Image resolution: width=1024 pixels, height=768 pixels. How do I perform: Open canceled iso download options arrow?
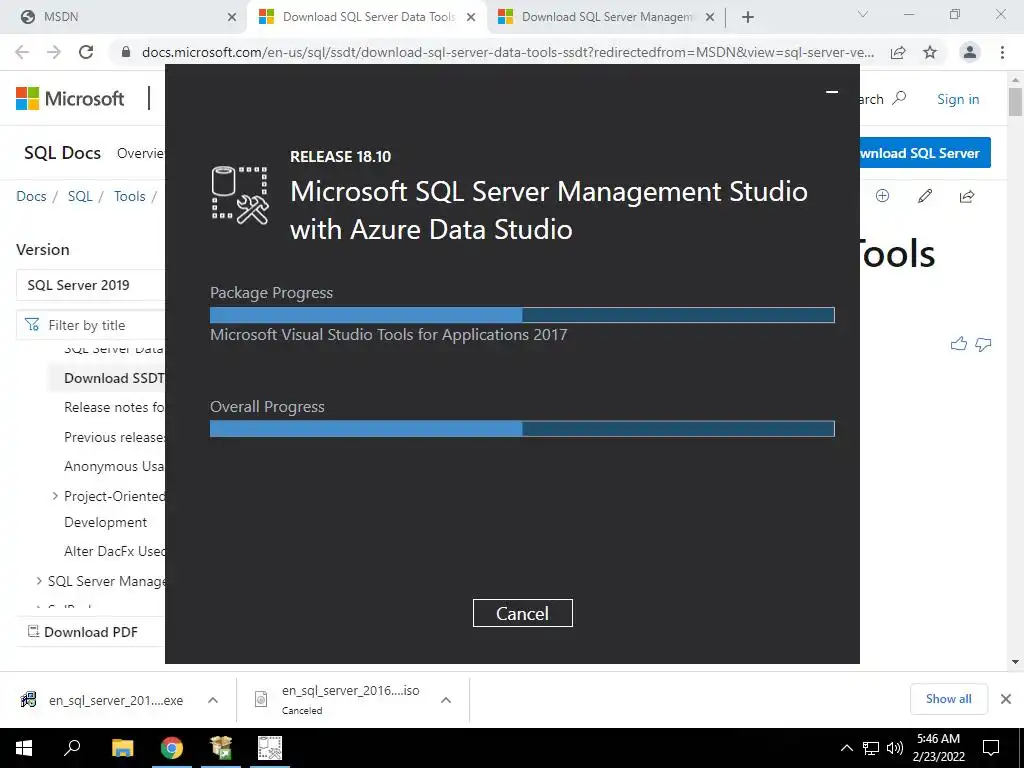pos(446,700)
